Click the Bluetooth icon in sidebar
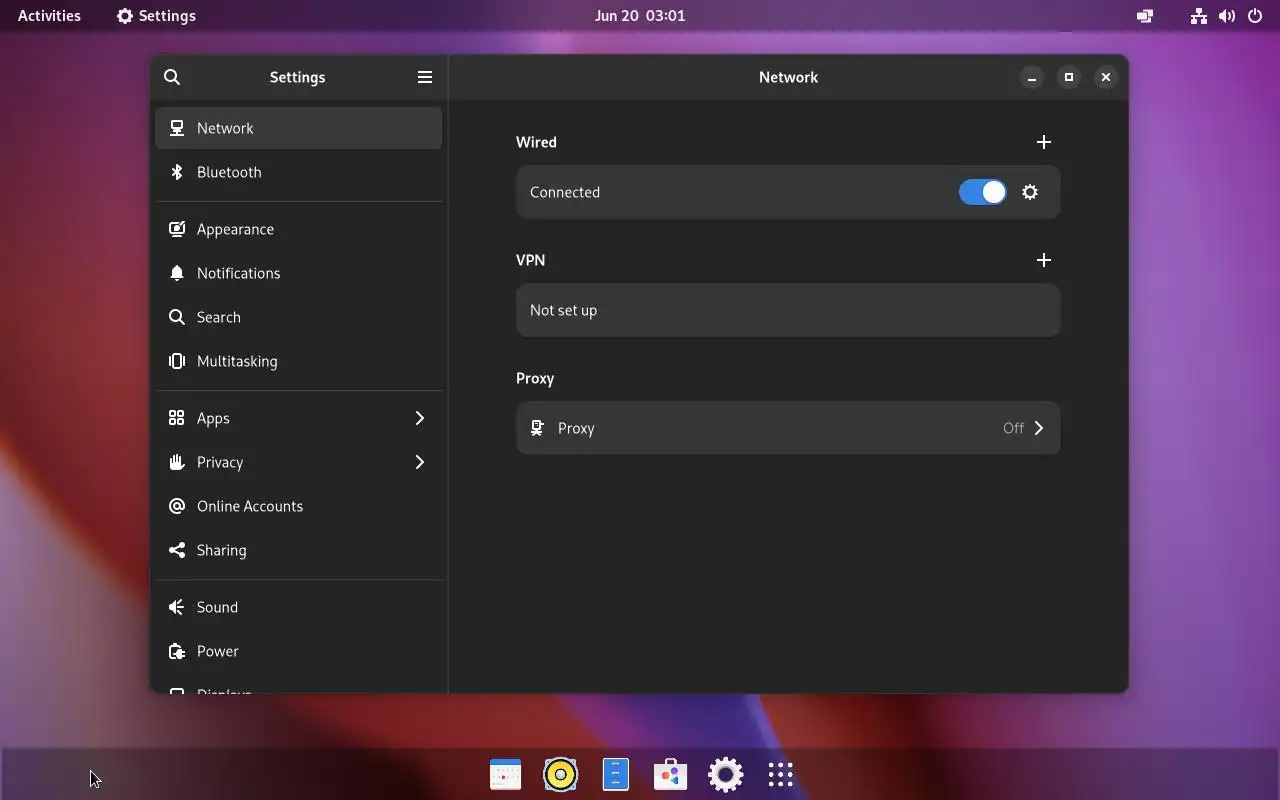1280x800 pixels. (177, 172)
